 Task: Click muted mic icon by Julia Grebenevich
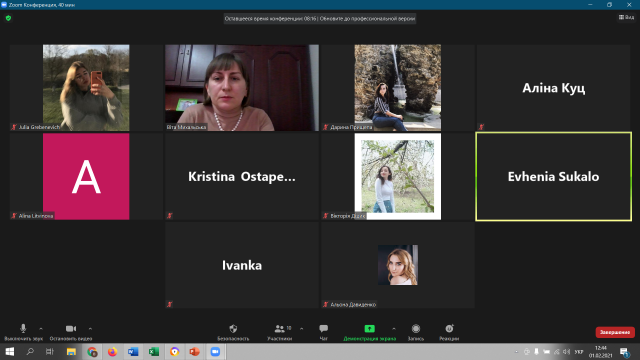pos(14,127)
